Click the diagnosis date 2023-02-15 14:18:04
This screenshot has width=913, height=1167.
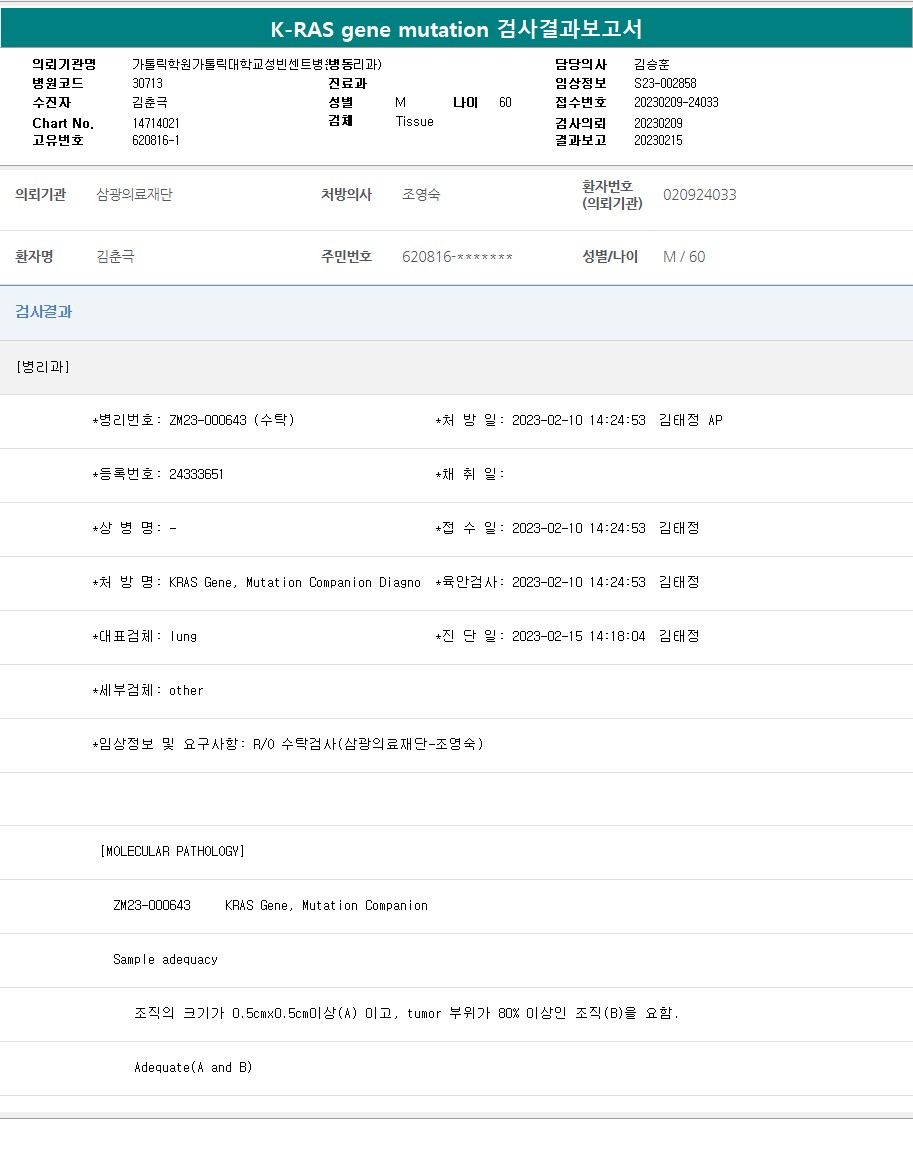pos(578,636)
